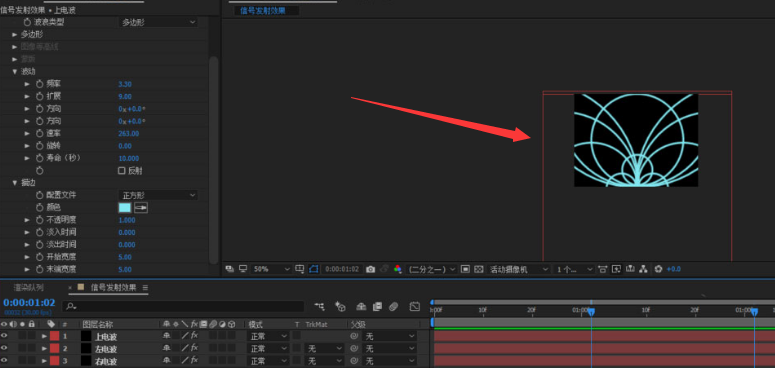The height and width of the screenshot is (368, 775).
Task: Open the 50% magnification dropdown
Action: [271, 269]
